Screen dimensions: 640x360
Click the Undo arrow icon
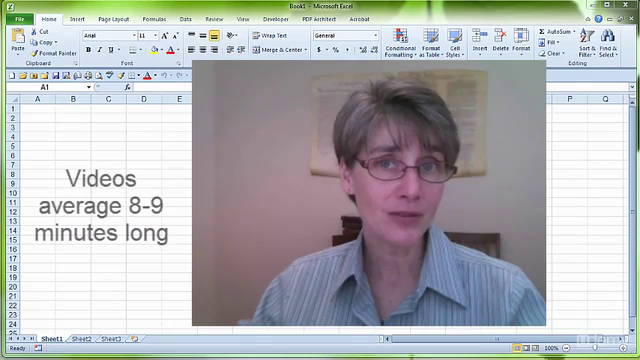pyautogui.click(x=164, y=76)
